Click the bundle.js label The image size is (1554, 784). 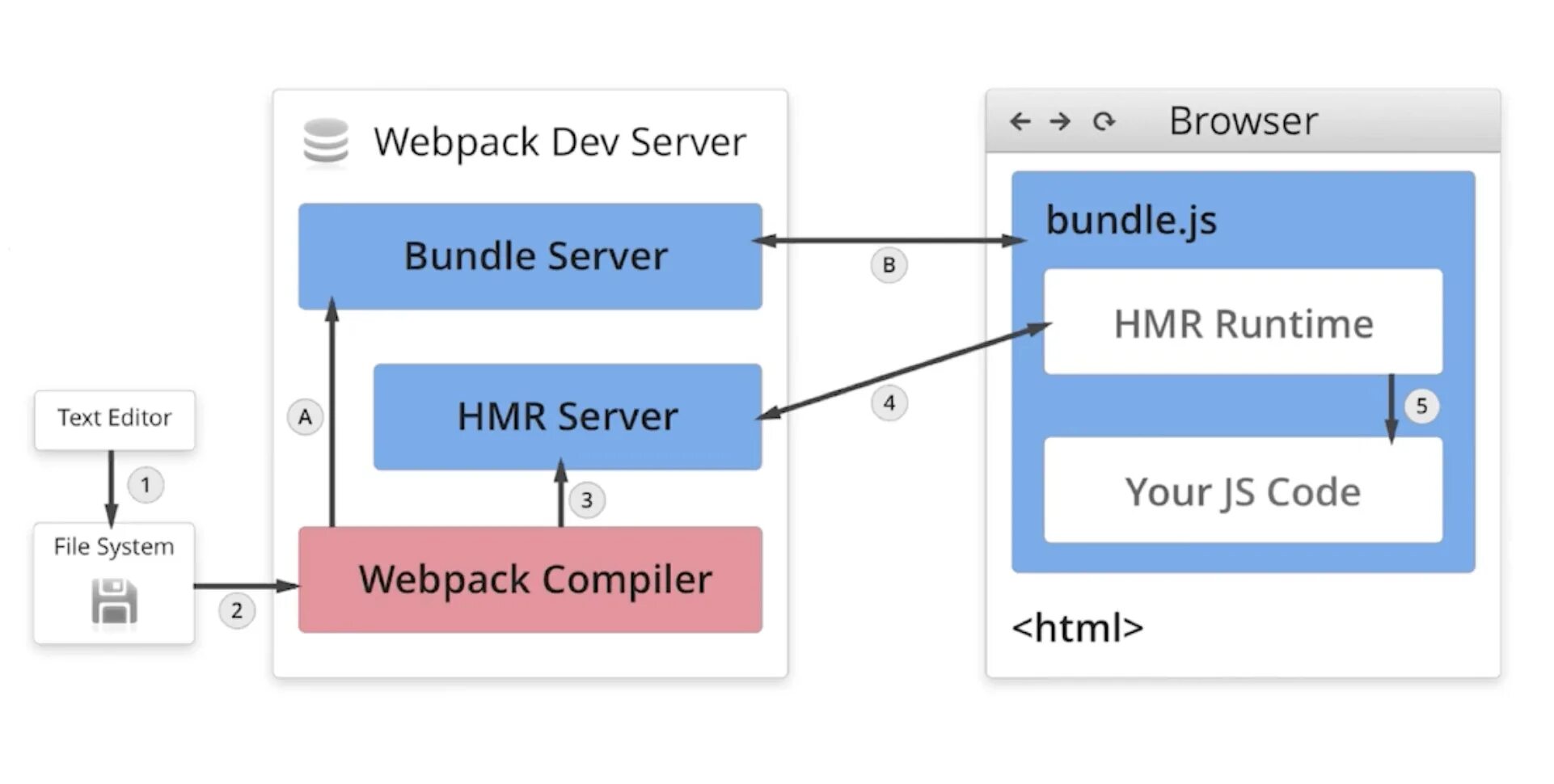(1131, 221)
